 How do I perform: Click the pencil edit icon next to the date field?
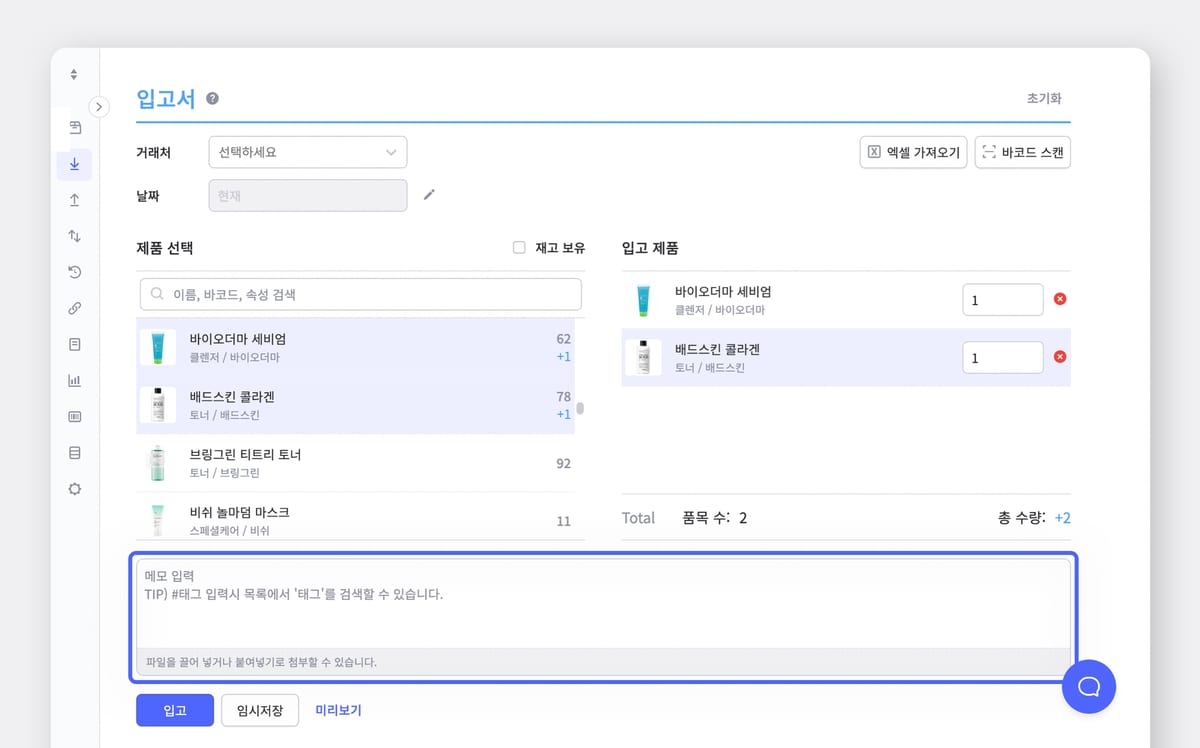[x=429, y=196]
